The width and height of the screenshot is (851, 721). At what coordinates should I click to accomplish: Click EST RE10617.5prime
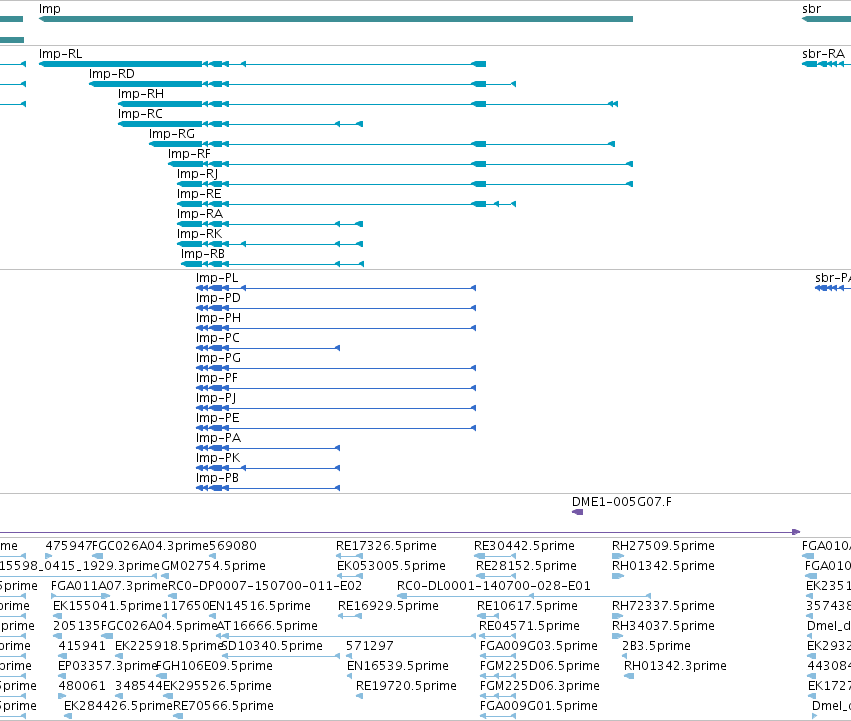(x=527, y=606)
